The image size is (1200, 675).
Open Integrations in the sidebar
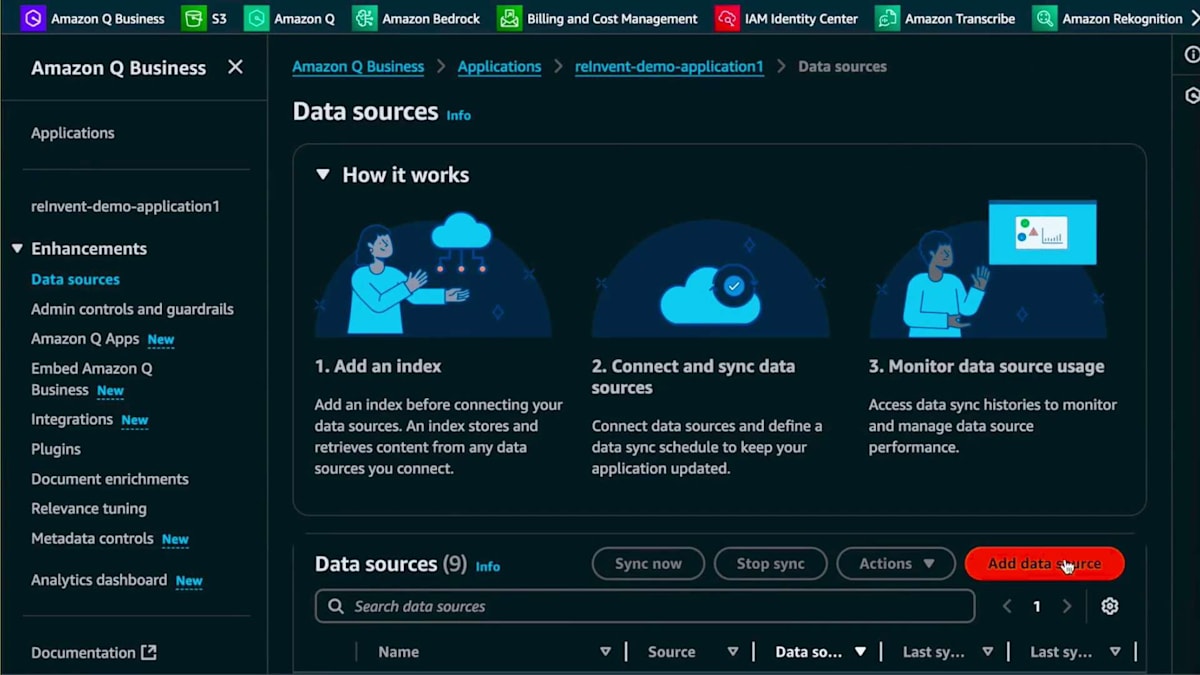[x=72, y=419]
